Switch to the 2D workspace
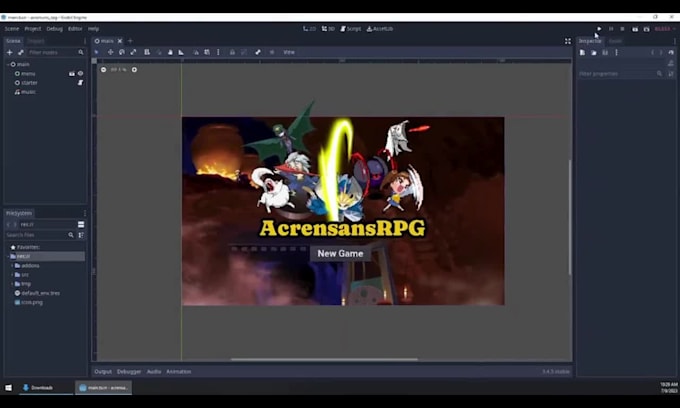 pos(310,29)
